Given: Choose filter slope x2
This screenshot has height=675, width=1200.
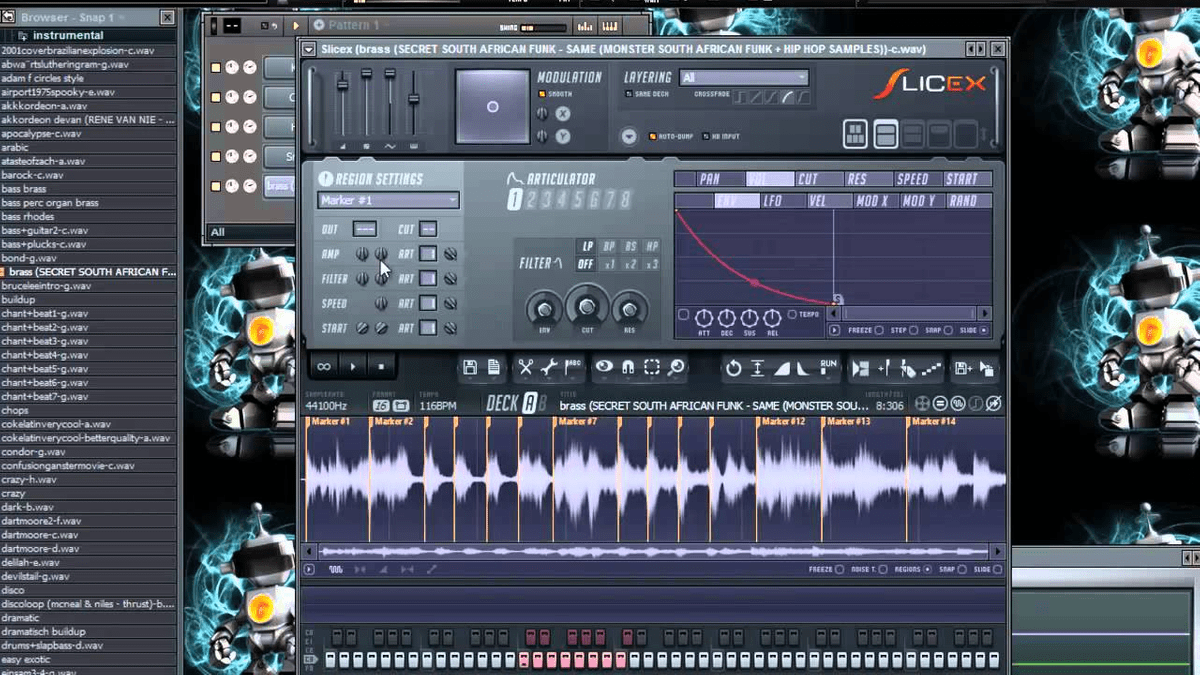Looking at the screenshot, I should 630,264.
